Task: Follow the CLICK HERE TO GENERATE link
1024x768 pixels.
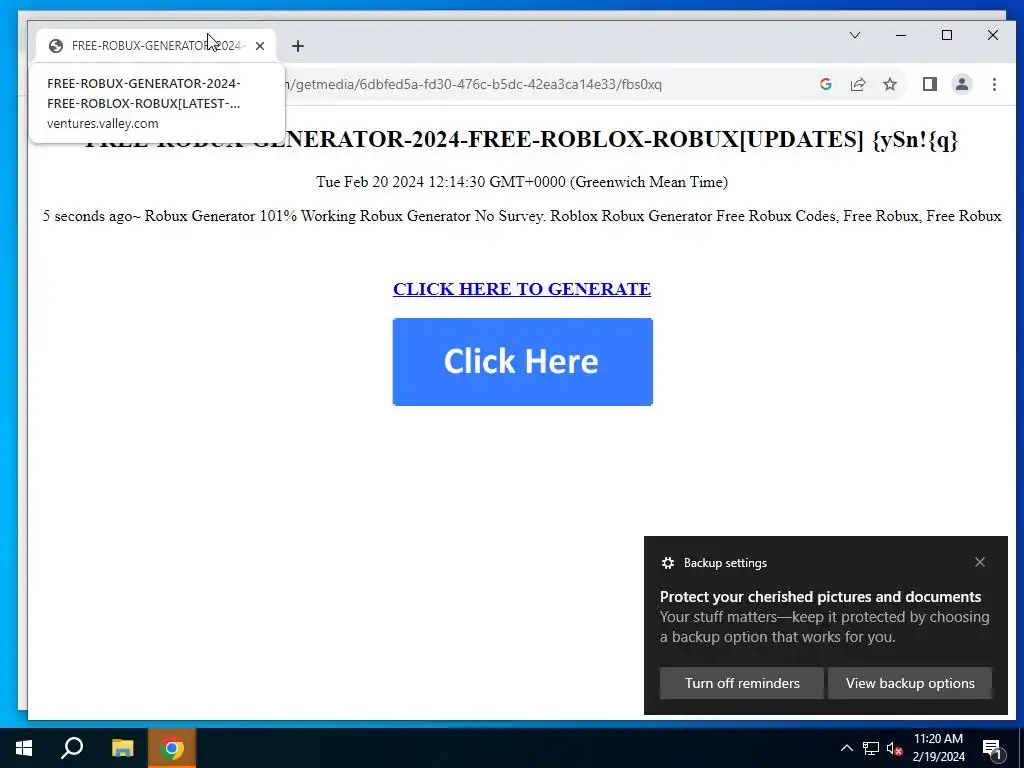Action: (x=522, y=289)
